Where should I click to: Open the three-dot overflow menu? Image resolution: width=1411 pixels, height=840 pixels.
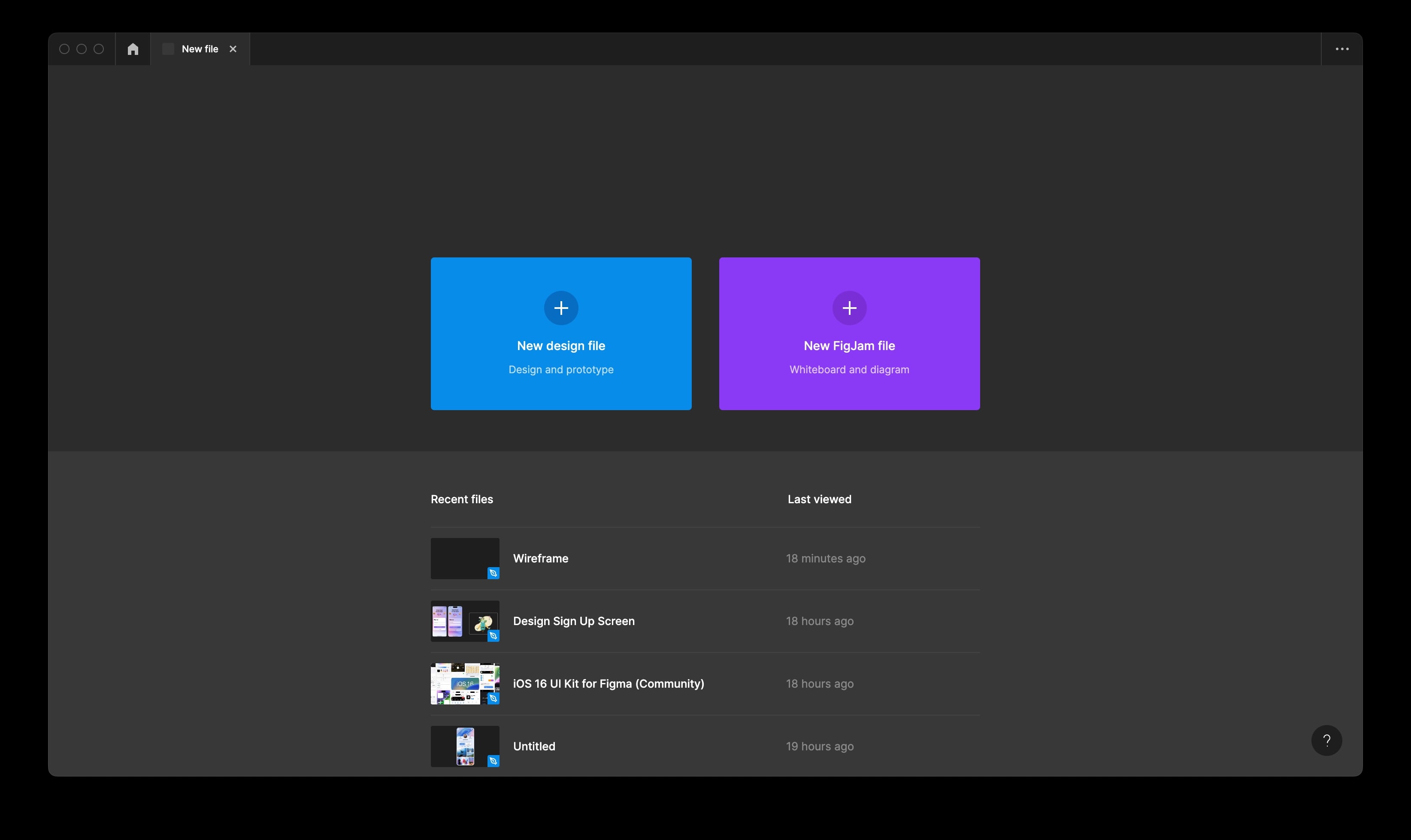coord(1342,49)
